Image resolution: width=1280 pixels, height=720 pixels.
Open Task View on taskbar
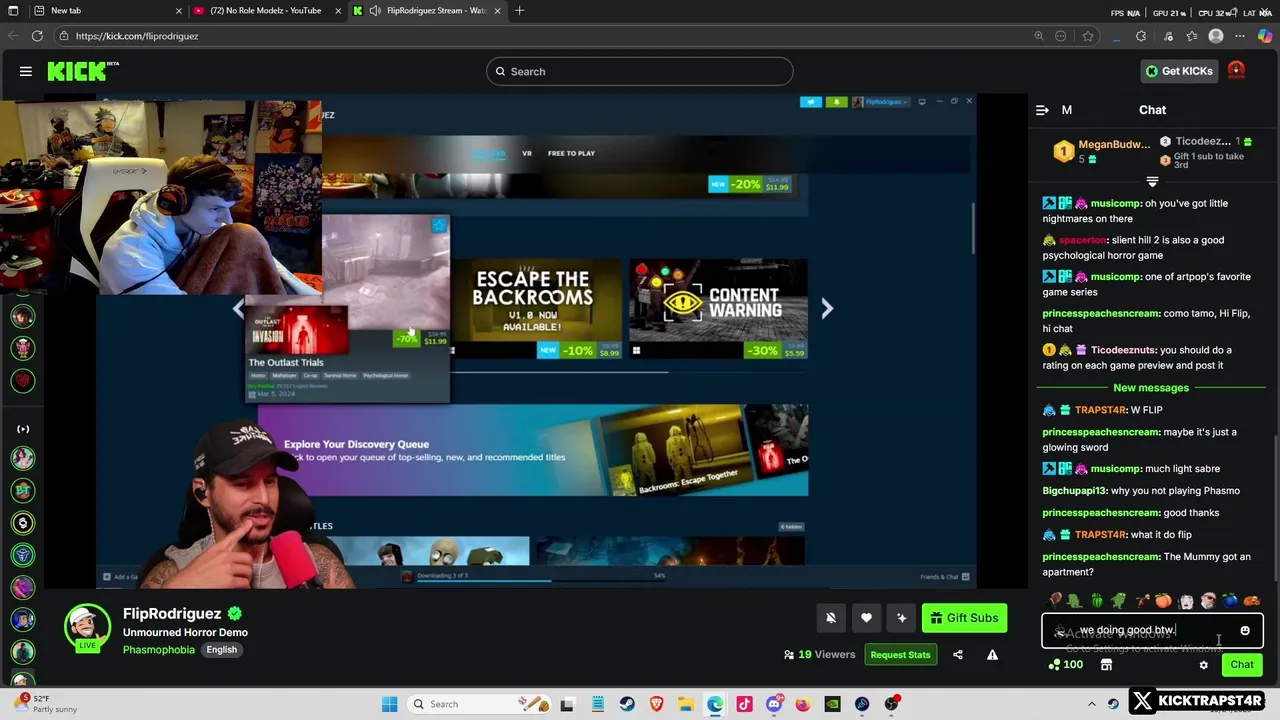coord(567,704)
